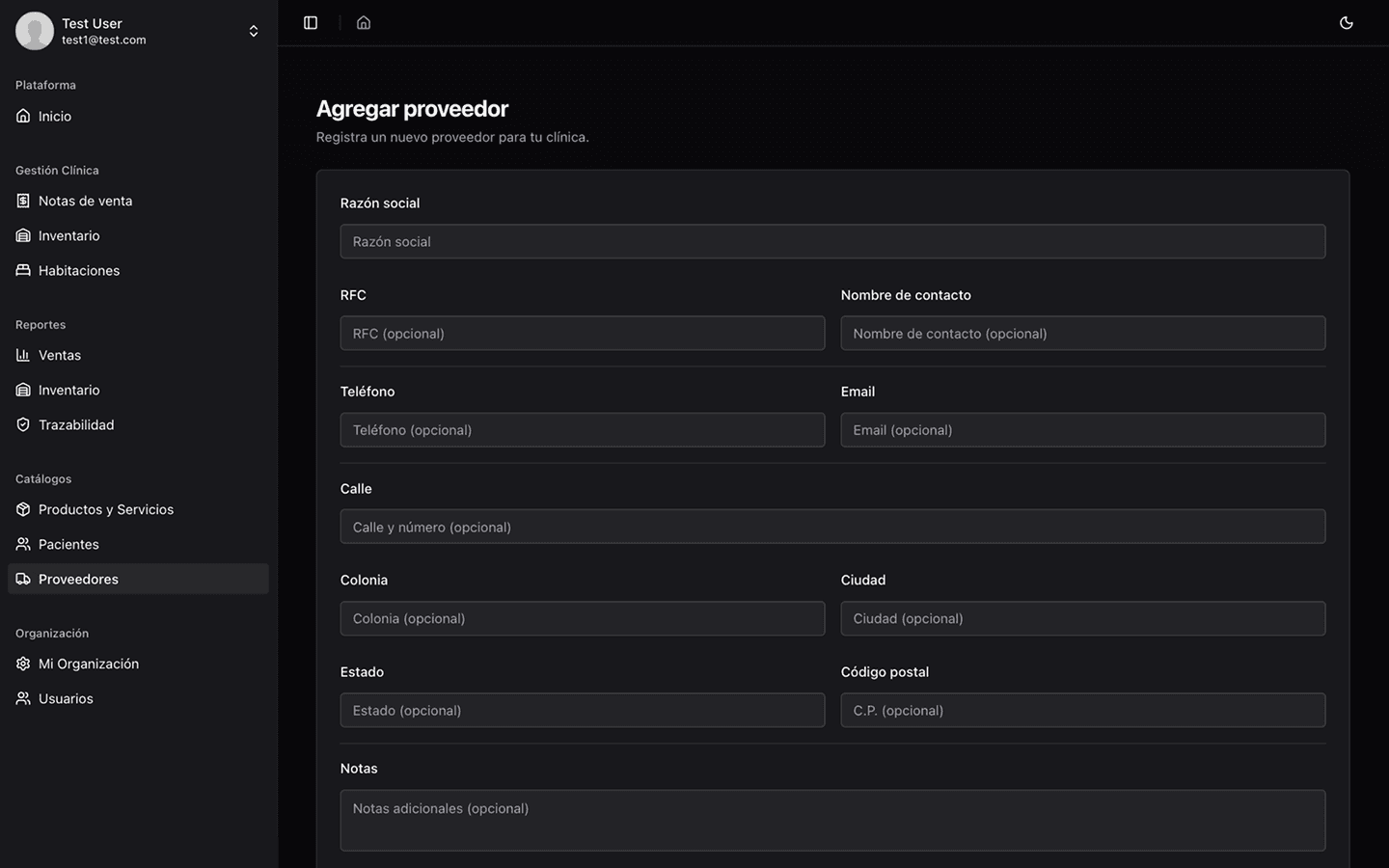This screenshot has width=1389, height=868.
Task: Select Proveedores menu item
Action: pos(78,579)
